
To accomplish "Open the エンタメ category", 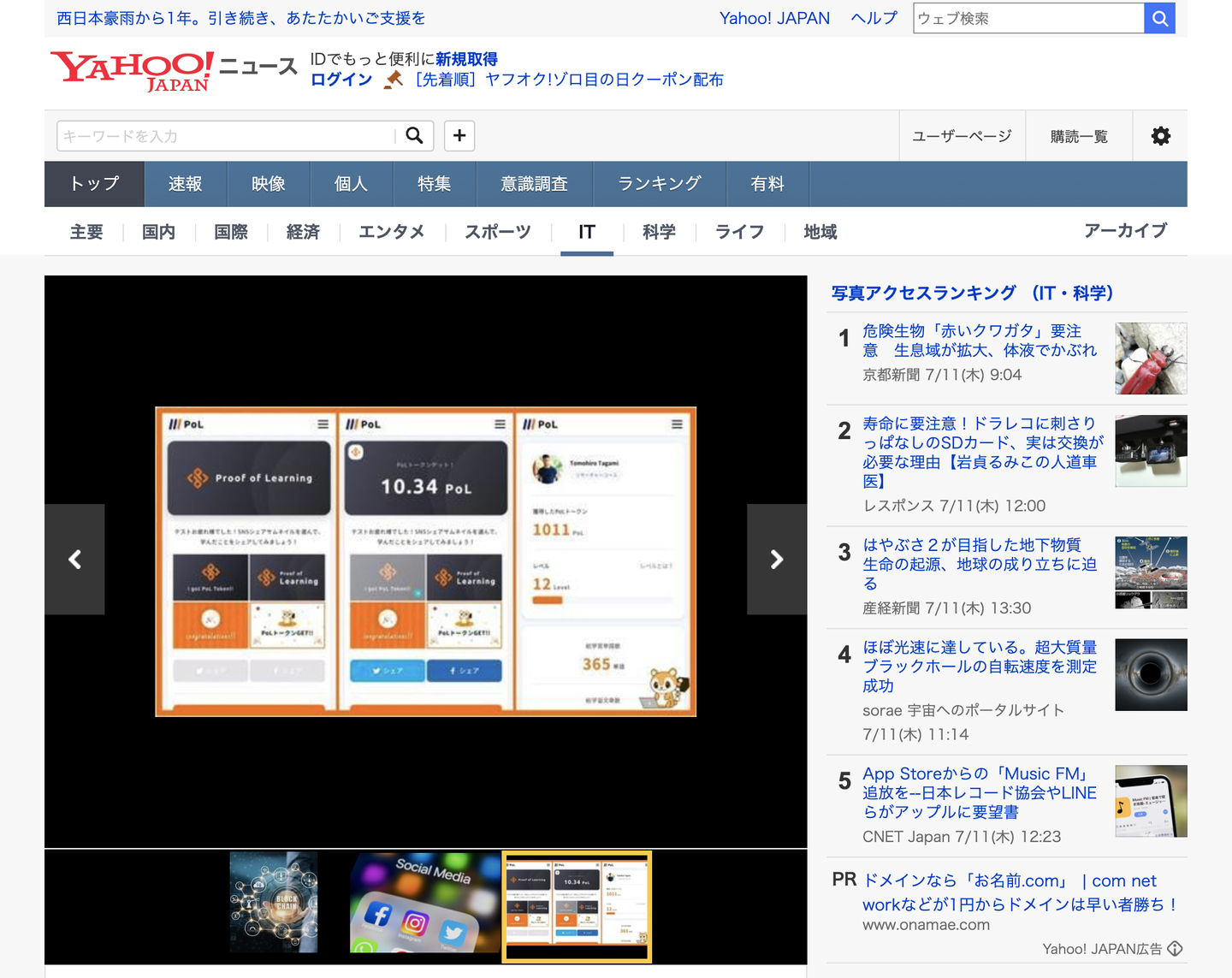I will [392, 232].
